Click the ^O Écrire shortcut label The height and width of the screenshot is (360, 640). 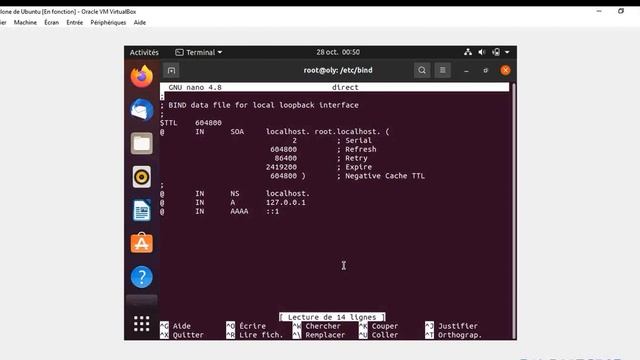pos(246,326)
